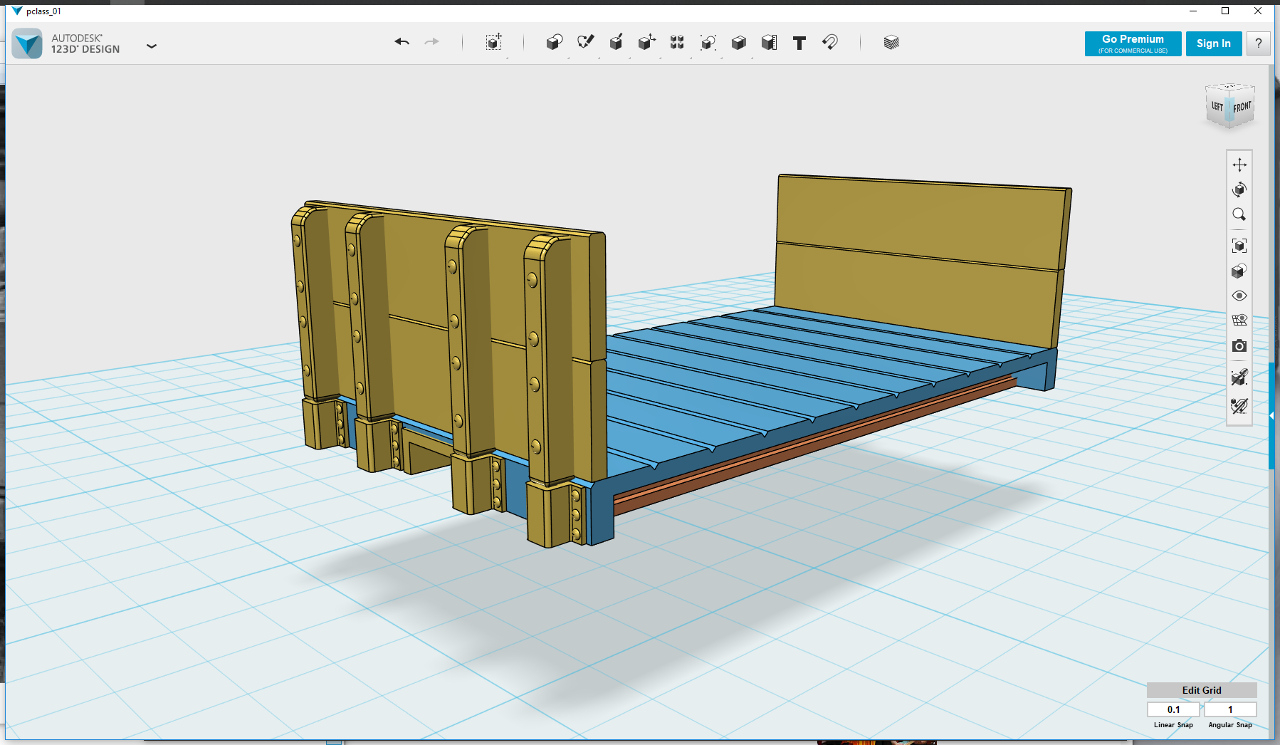
Task: Click the Linear Snap value field
Action: click(x=1173, y=710)
